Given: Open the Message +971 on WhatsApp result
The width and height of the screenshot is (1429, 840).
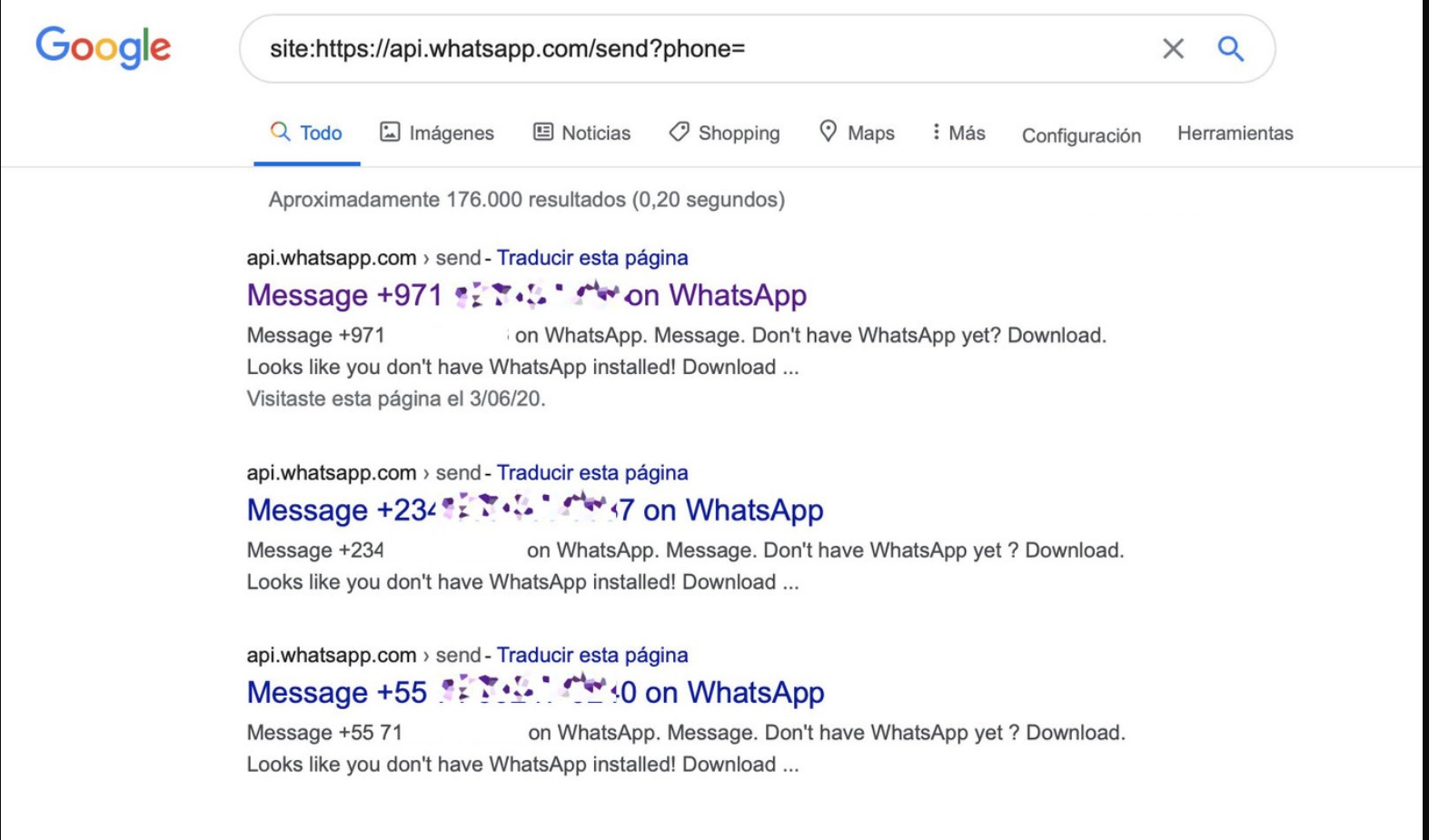Looking at the screenshot, I should (x=526, y=295).
